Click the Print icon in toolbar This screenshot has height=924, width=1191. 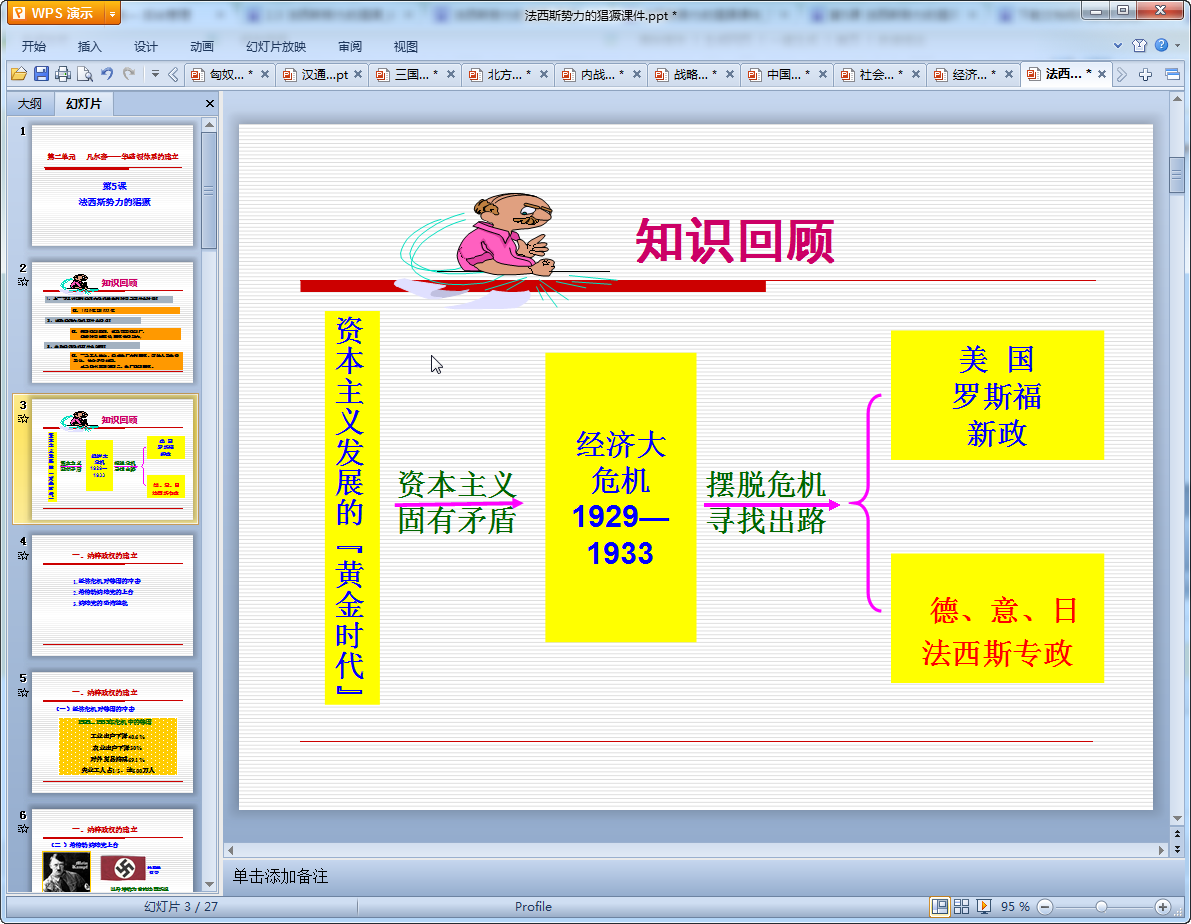[x=63, y=74]
